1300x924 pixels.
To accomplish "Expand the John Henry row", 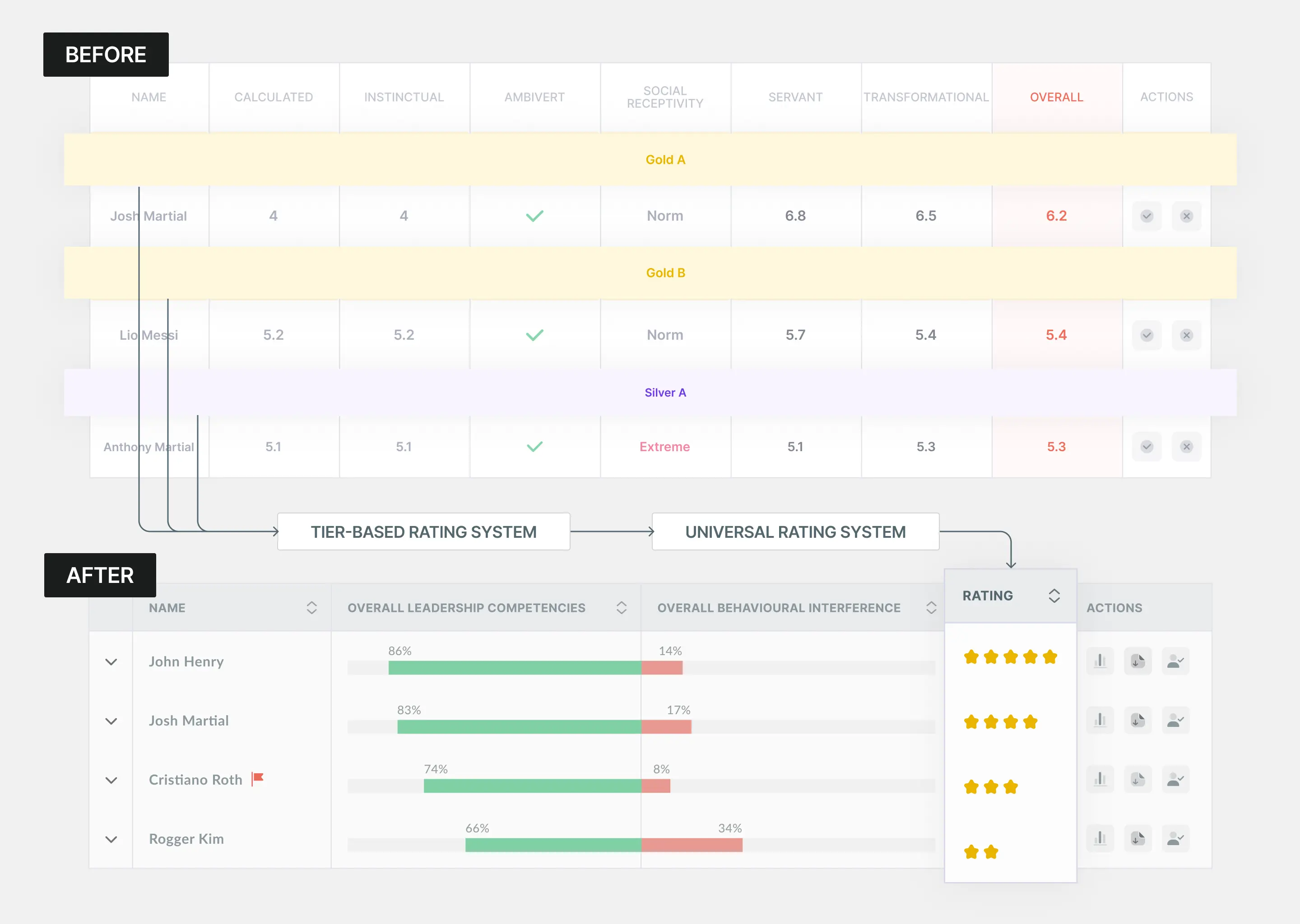I will [x=111, y=661].
